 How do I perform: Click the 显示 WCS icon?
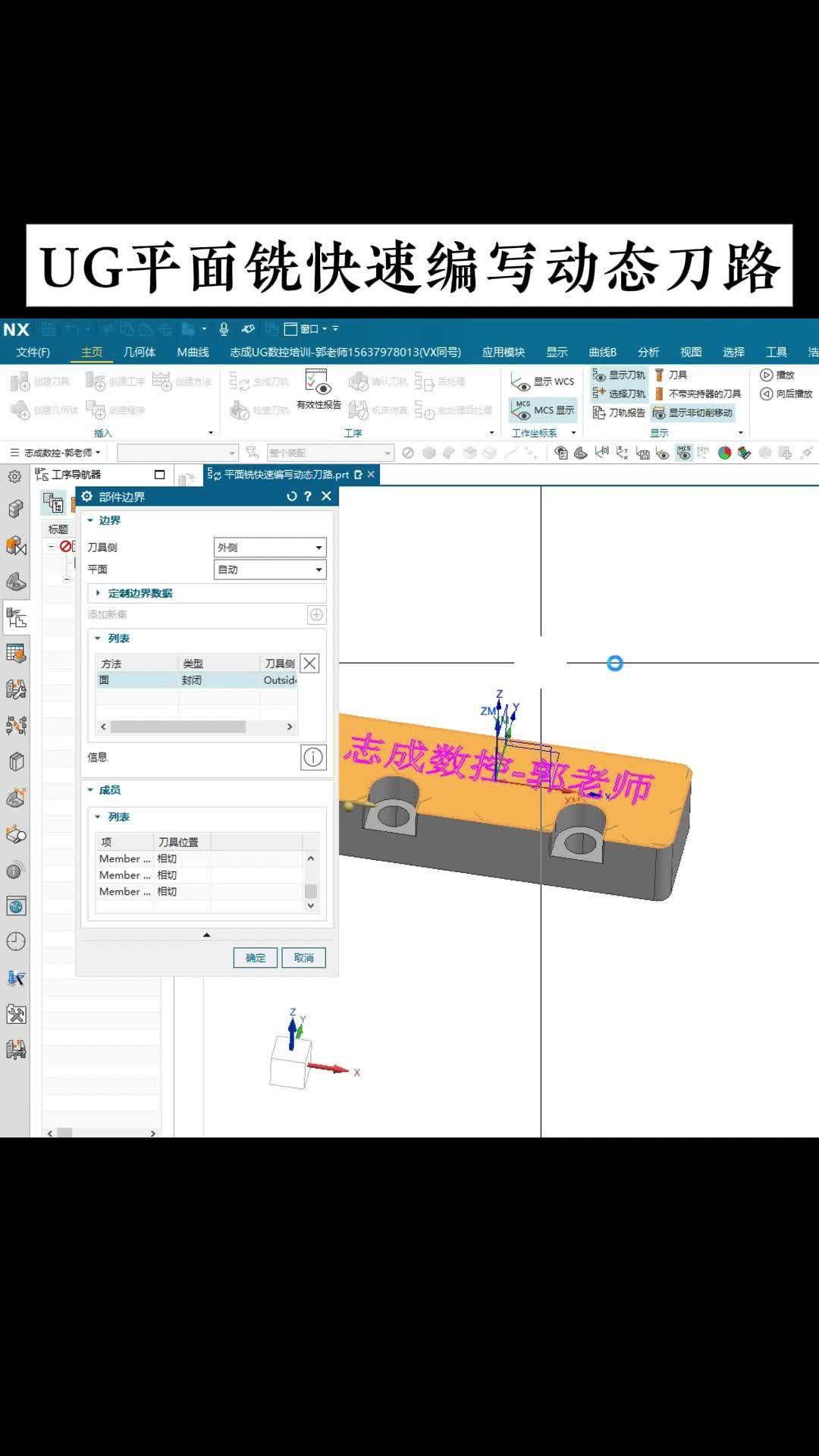tap(521, 382)
